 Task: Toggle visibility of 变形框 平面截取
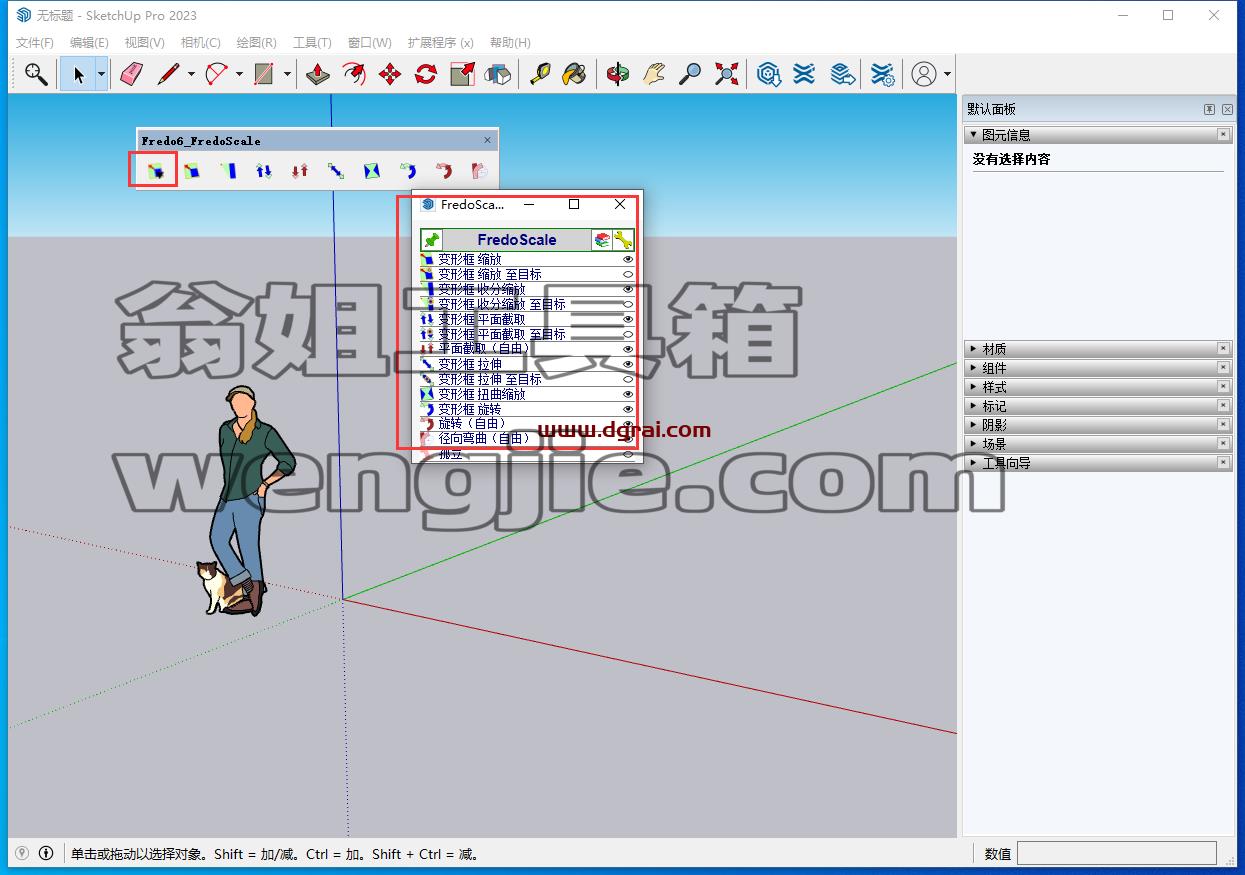click(629, 319)
